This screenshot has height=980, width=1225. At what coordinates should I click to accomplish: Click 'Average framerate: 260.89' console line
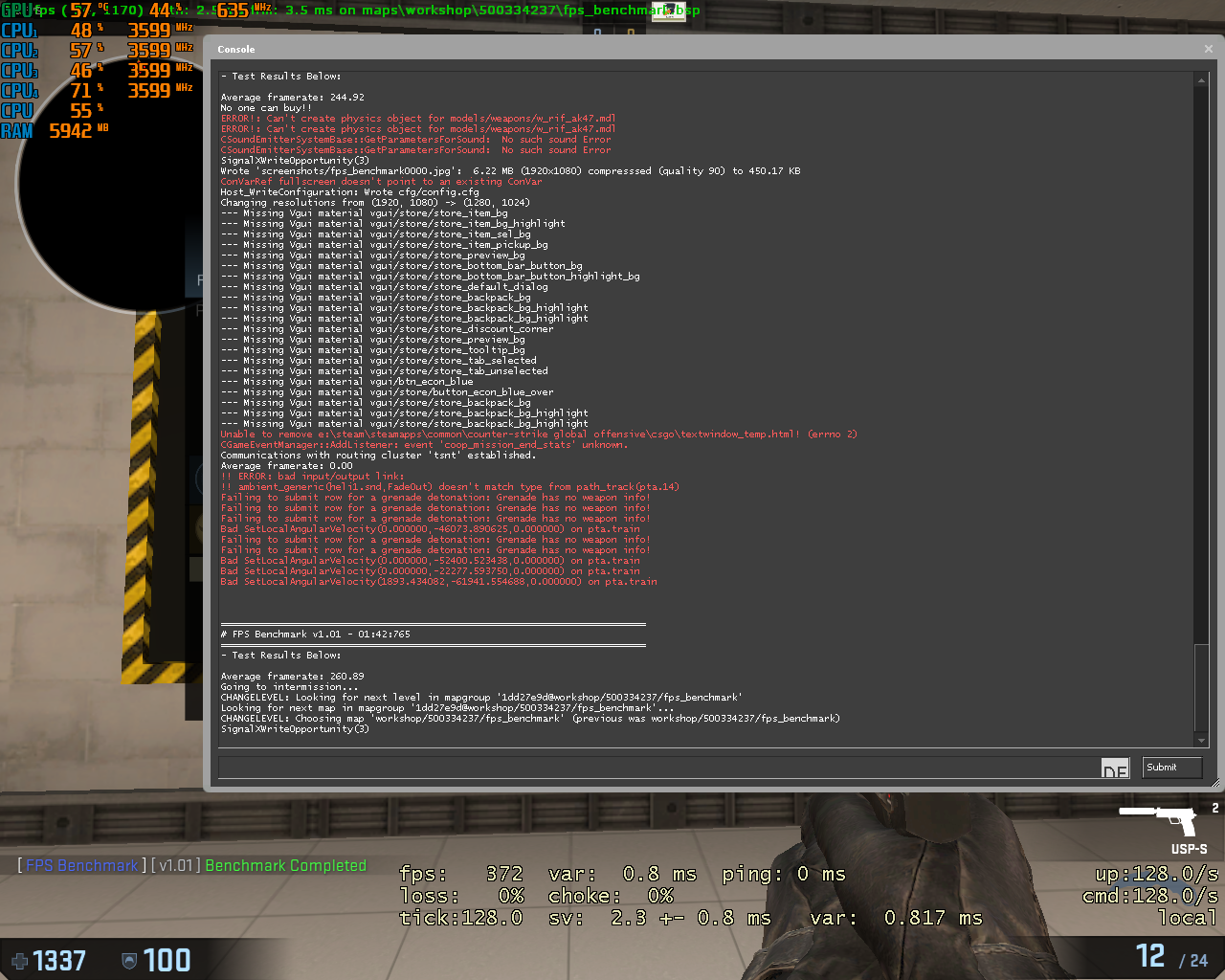pyautogui.click(x=292, y=677)
